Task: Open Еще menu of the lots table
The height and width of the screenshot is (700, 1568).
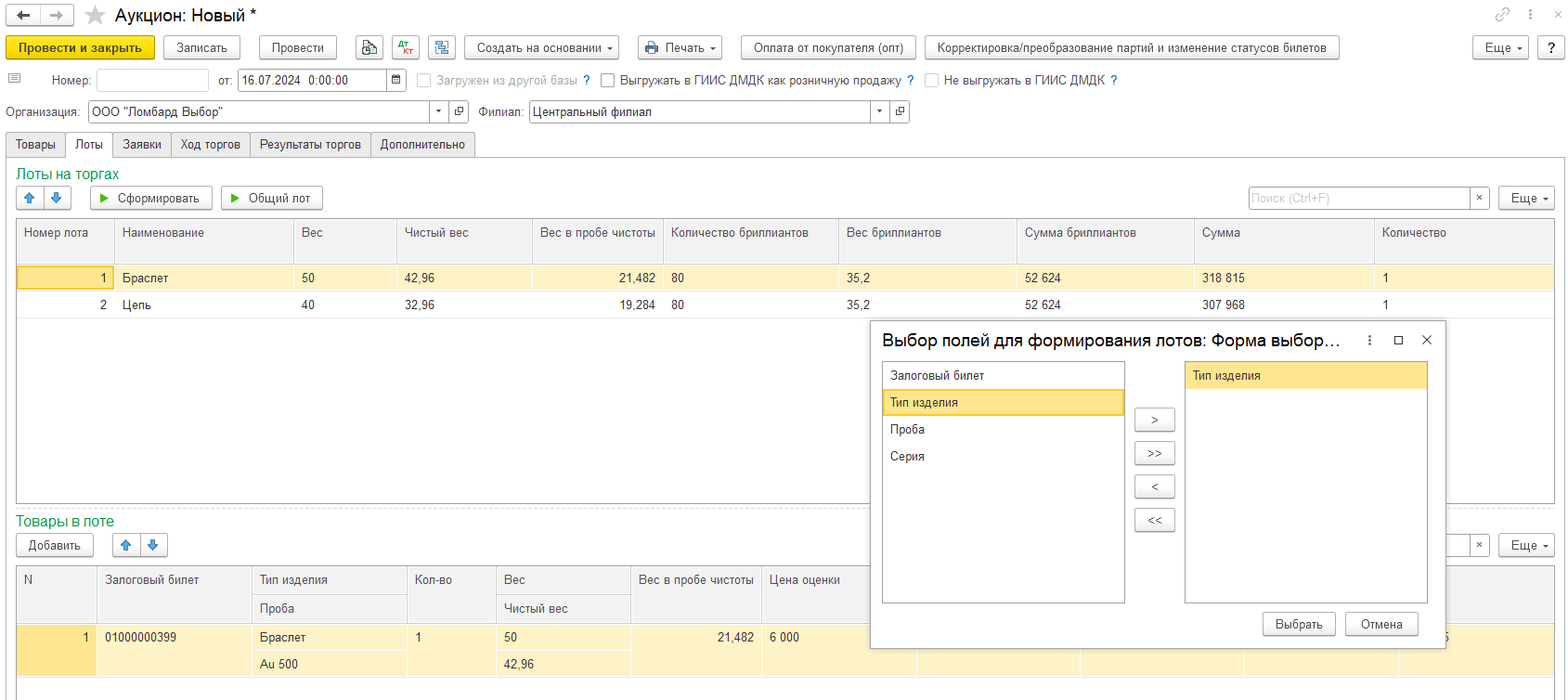Action: (x=1526, y=198)
